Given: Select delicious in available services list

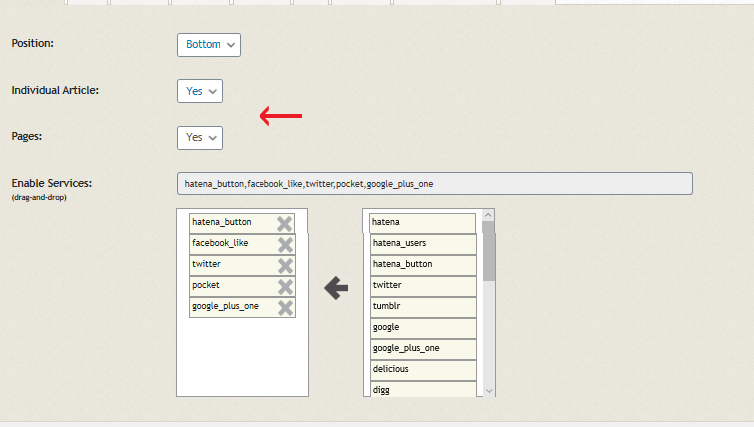Looking at the screenshot, I should pyautogui.click(x=423, y=370).
